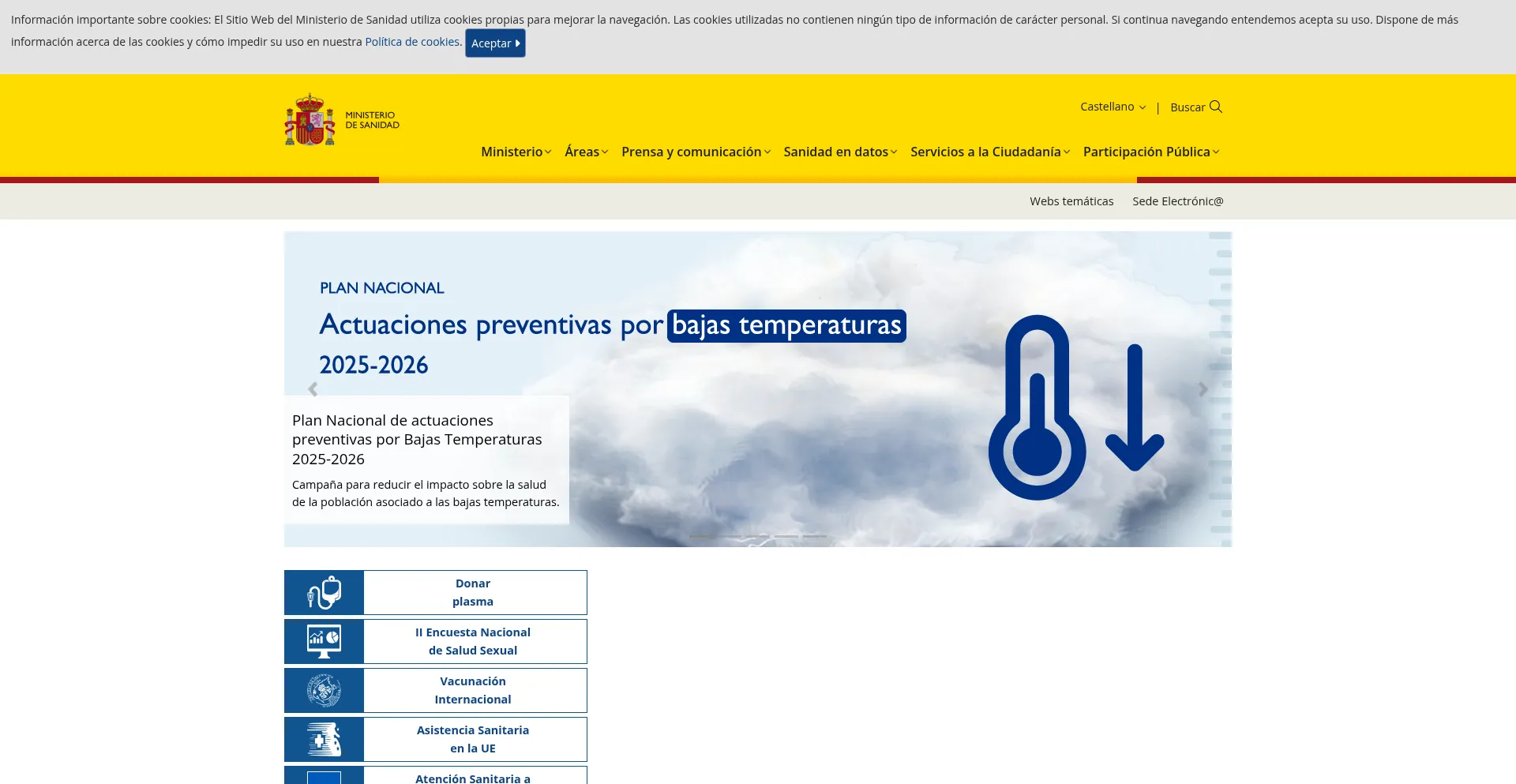1516x784 pixels.
Task: Visit the Sede Electrónic@ link
Action: point(1177,201)
